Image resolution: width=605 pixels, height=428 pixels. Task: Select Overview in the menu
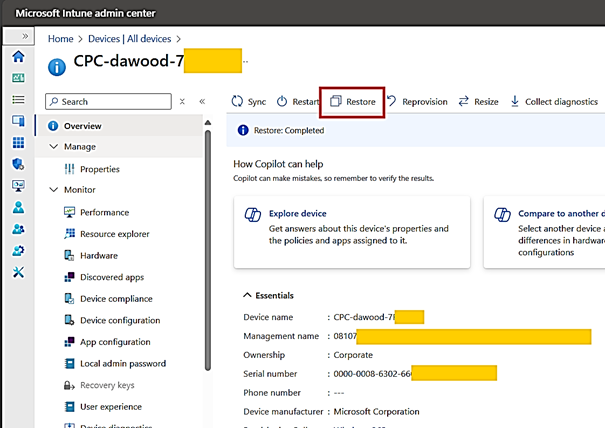point(119,126)
